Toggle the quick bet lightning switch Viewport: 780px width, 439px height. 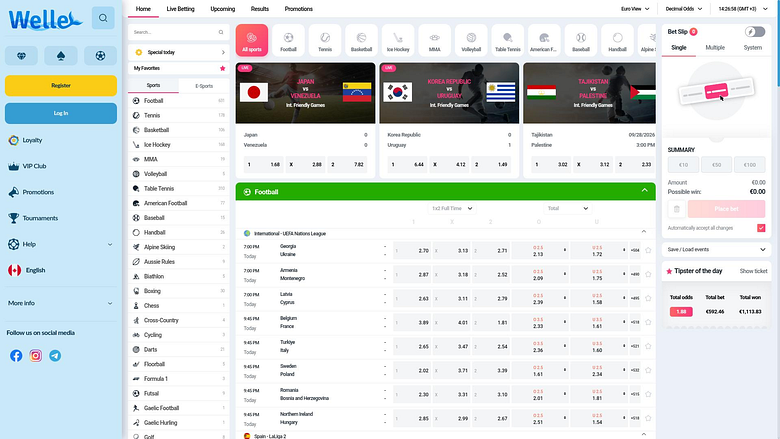tap(755, 32)
